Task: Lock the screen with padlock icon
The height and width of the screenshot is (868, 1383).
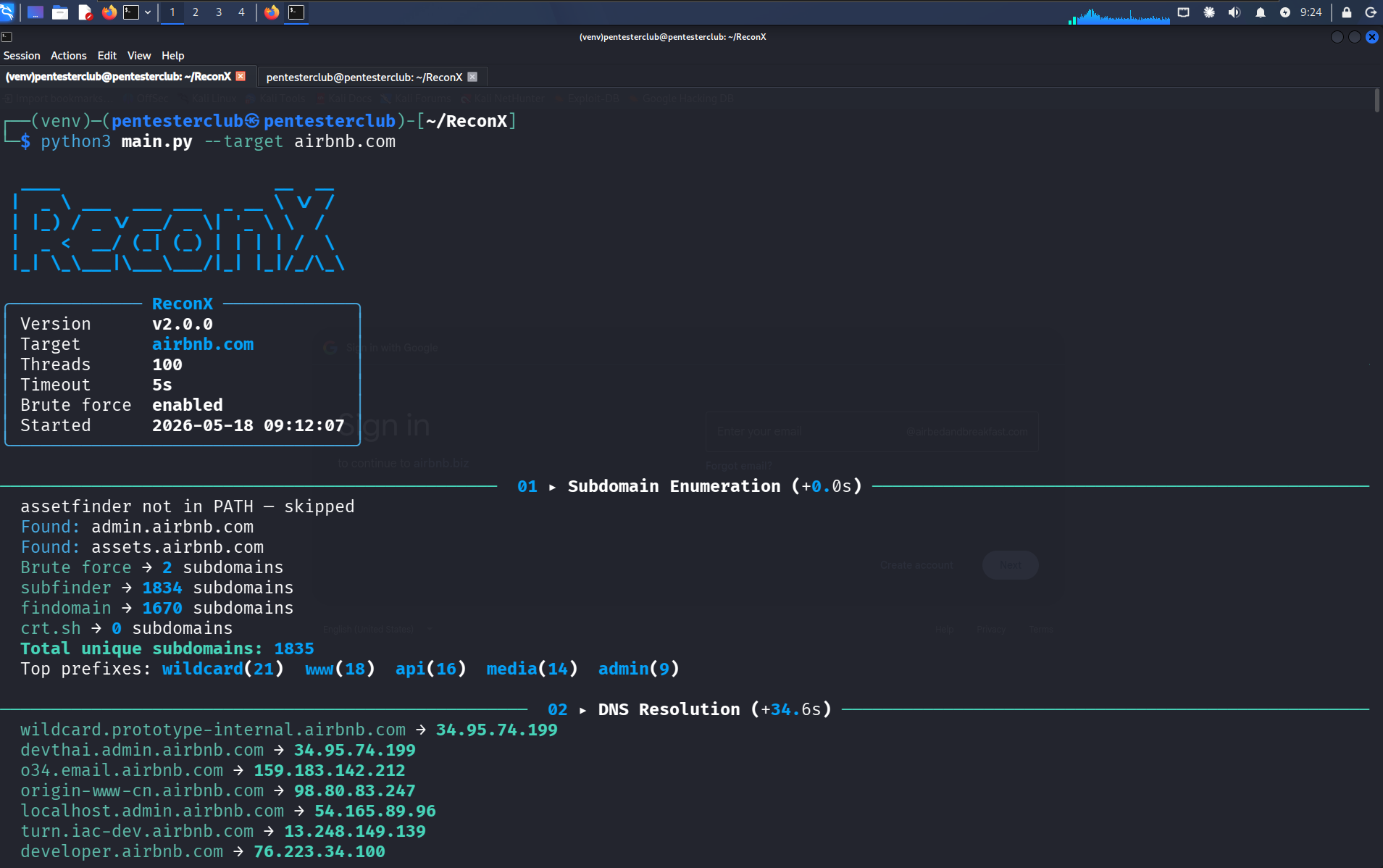Action: click(1347, 12)
